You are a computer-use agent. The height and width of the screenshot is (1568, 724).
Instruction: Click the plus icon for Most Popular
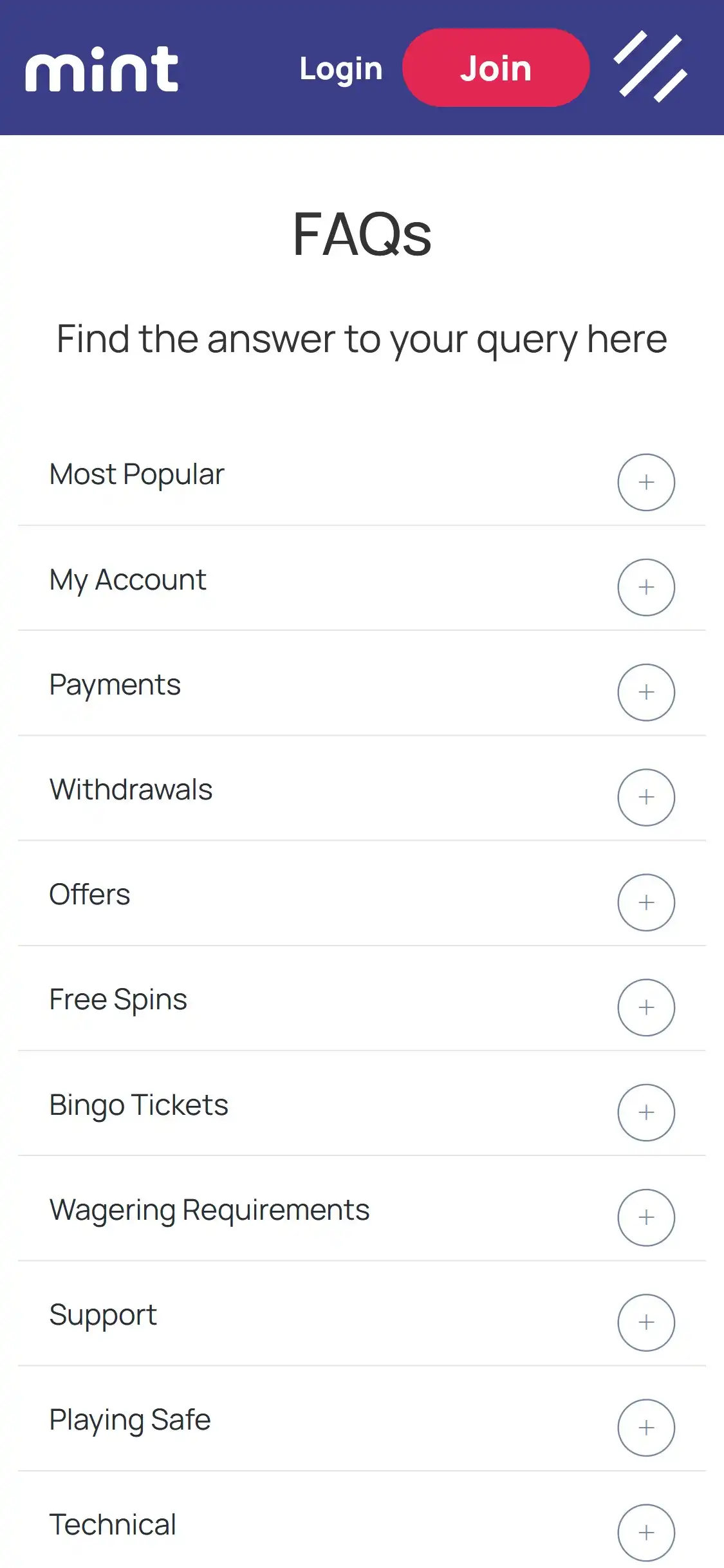[646, 482]
